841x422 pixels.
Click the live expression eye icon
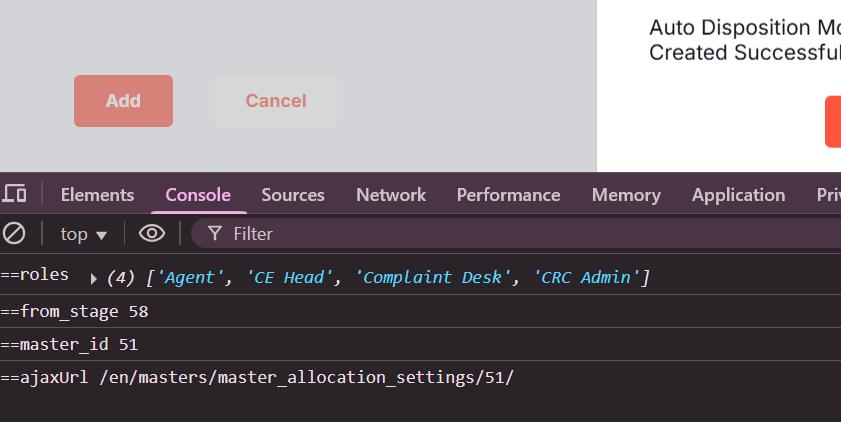[x=152, y=234]
